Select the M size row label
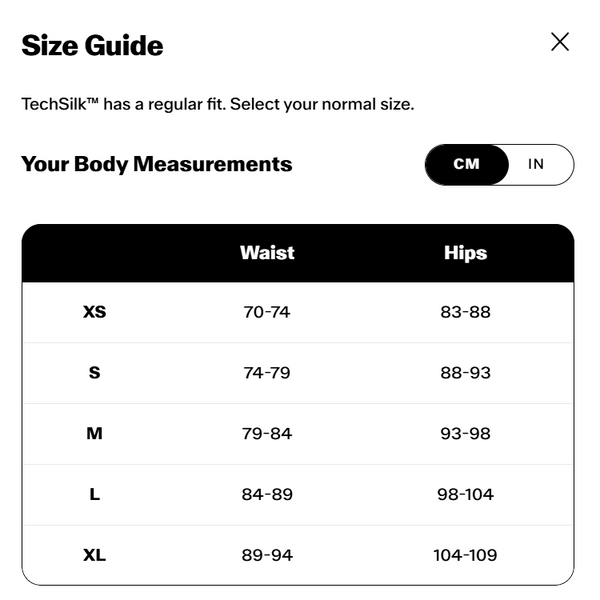The width and height of the screenshot is (600, 600). 95,434
